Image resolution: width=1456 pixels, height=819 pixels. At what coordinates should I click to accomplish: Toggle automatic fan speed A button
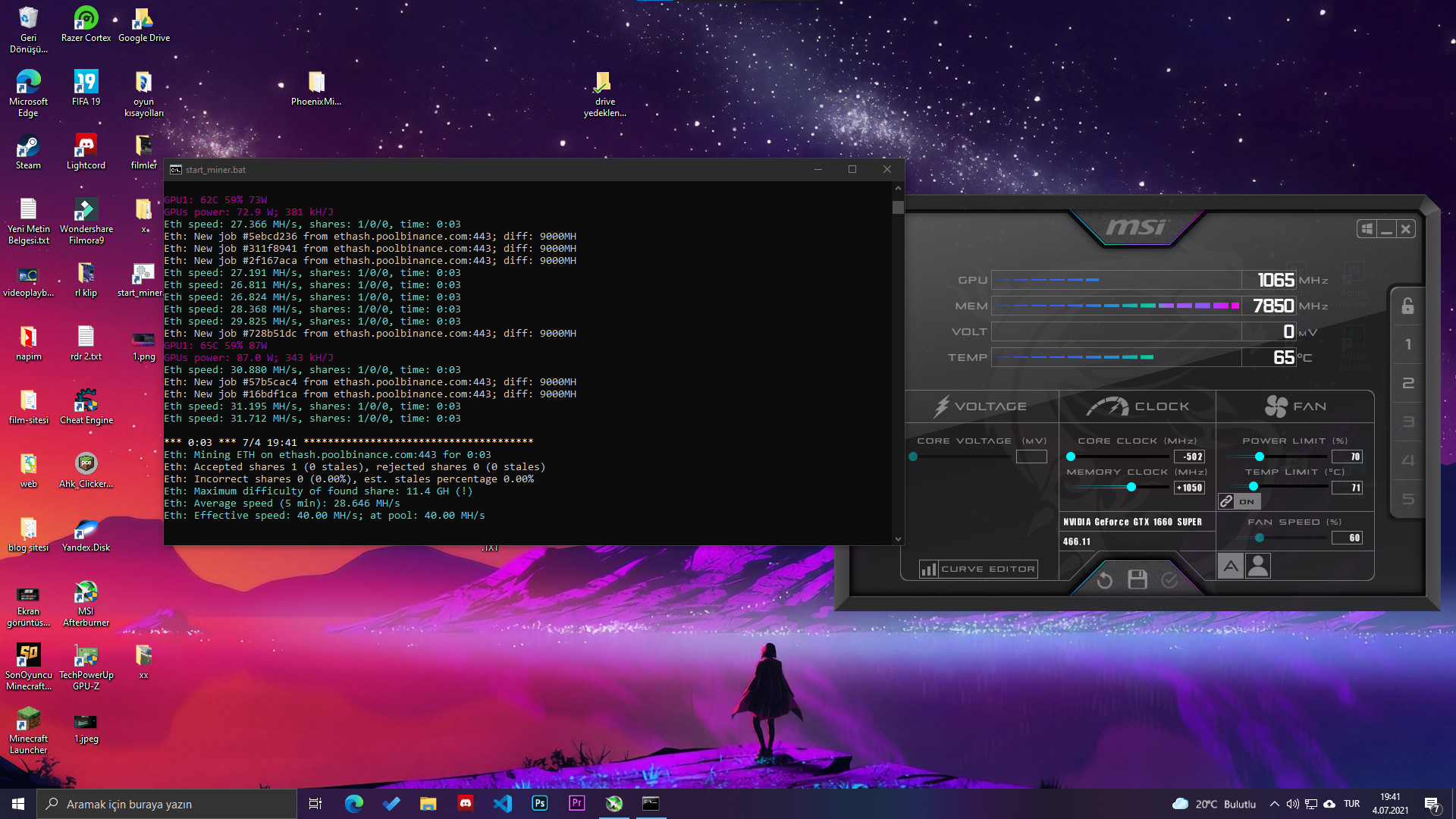(x=1230, y=566)
